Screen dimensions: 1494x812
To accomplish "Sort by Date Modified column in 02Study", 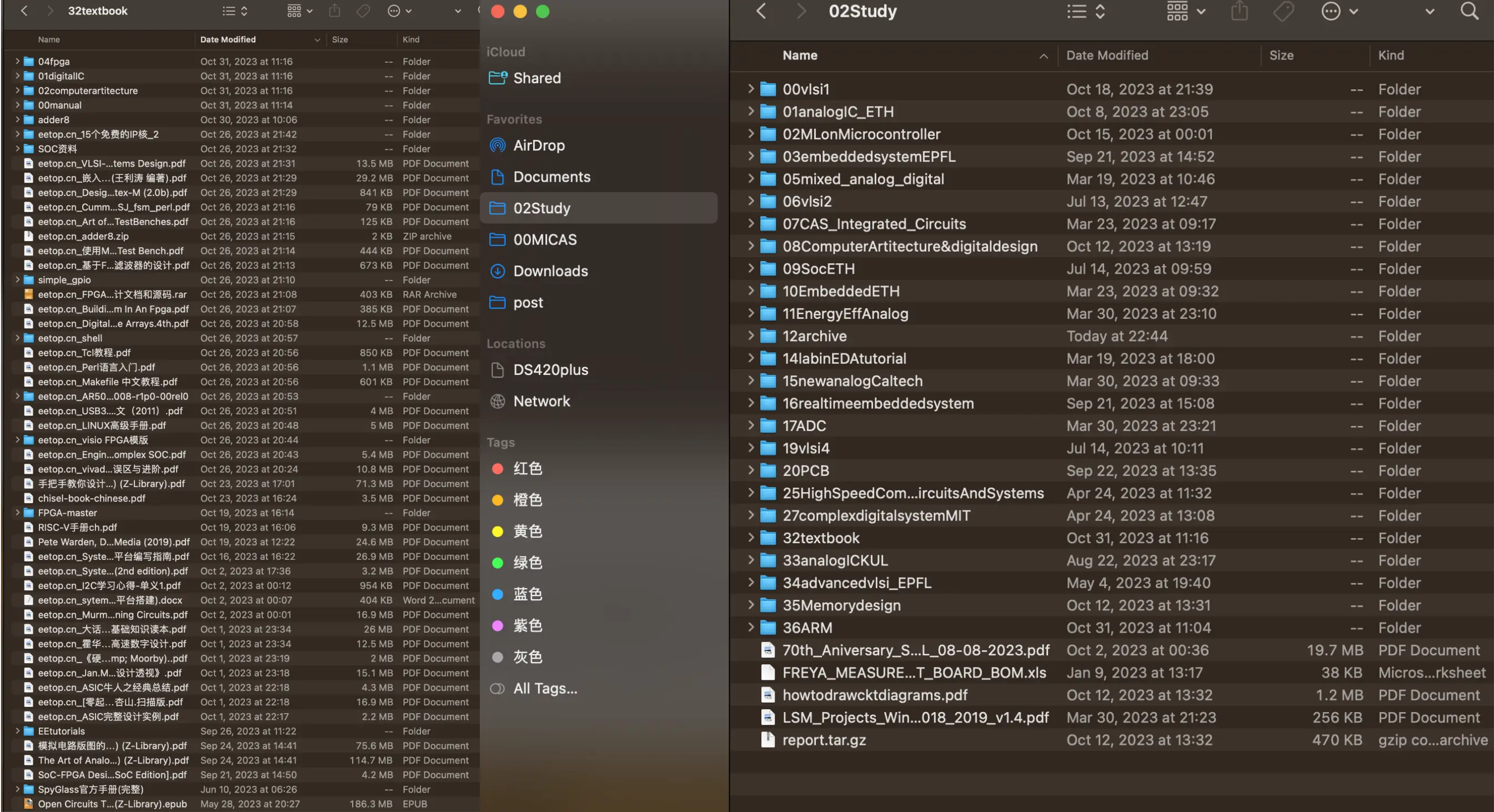I will 1106,55.
